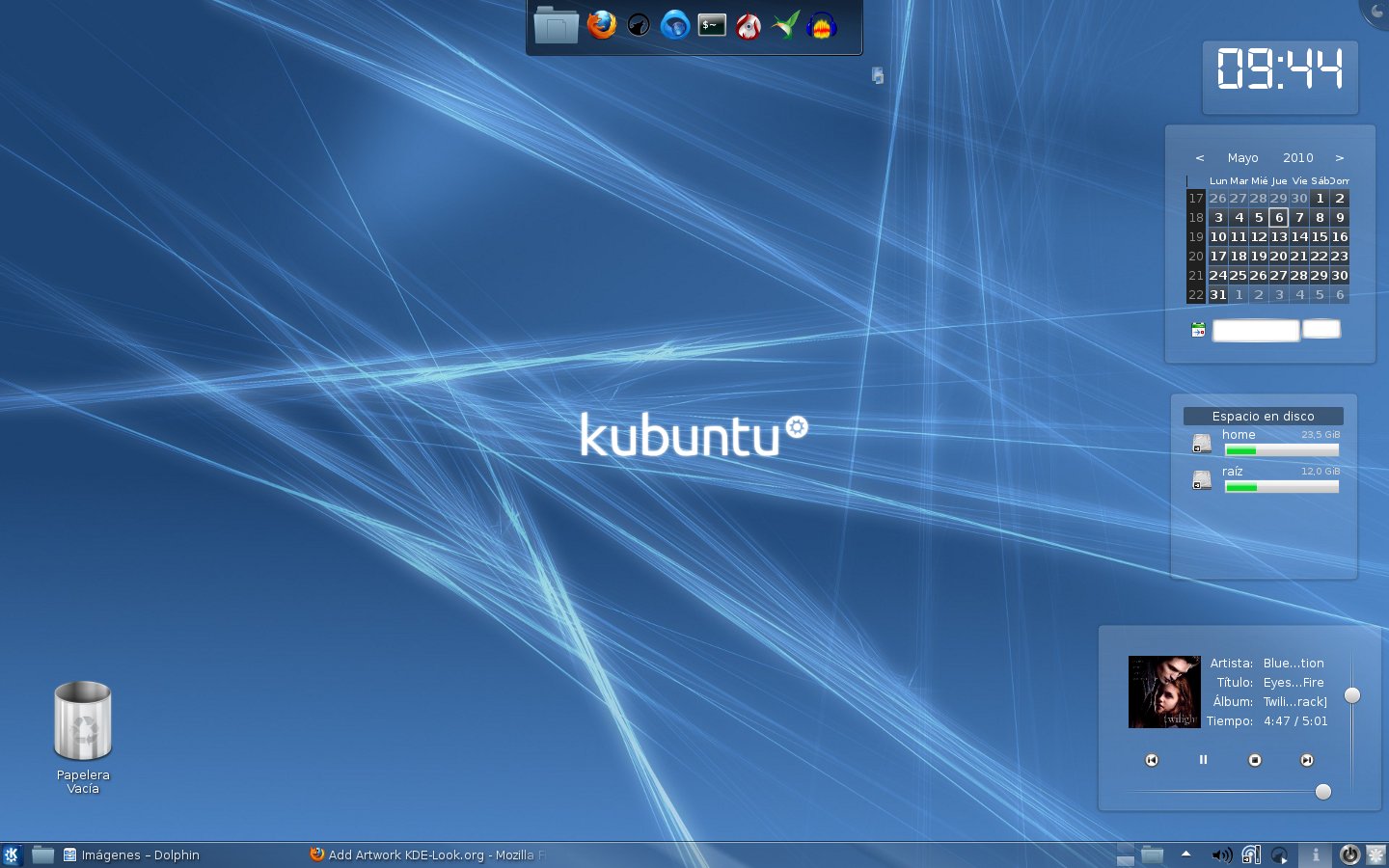Image resolution: width=1389 pixels, height=868 pixels.
Task: Click the small device notifier icon below dock
Action: [878, 75]
